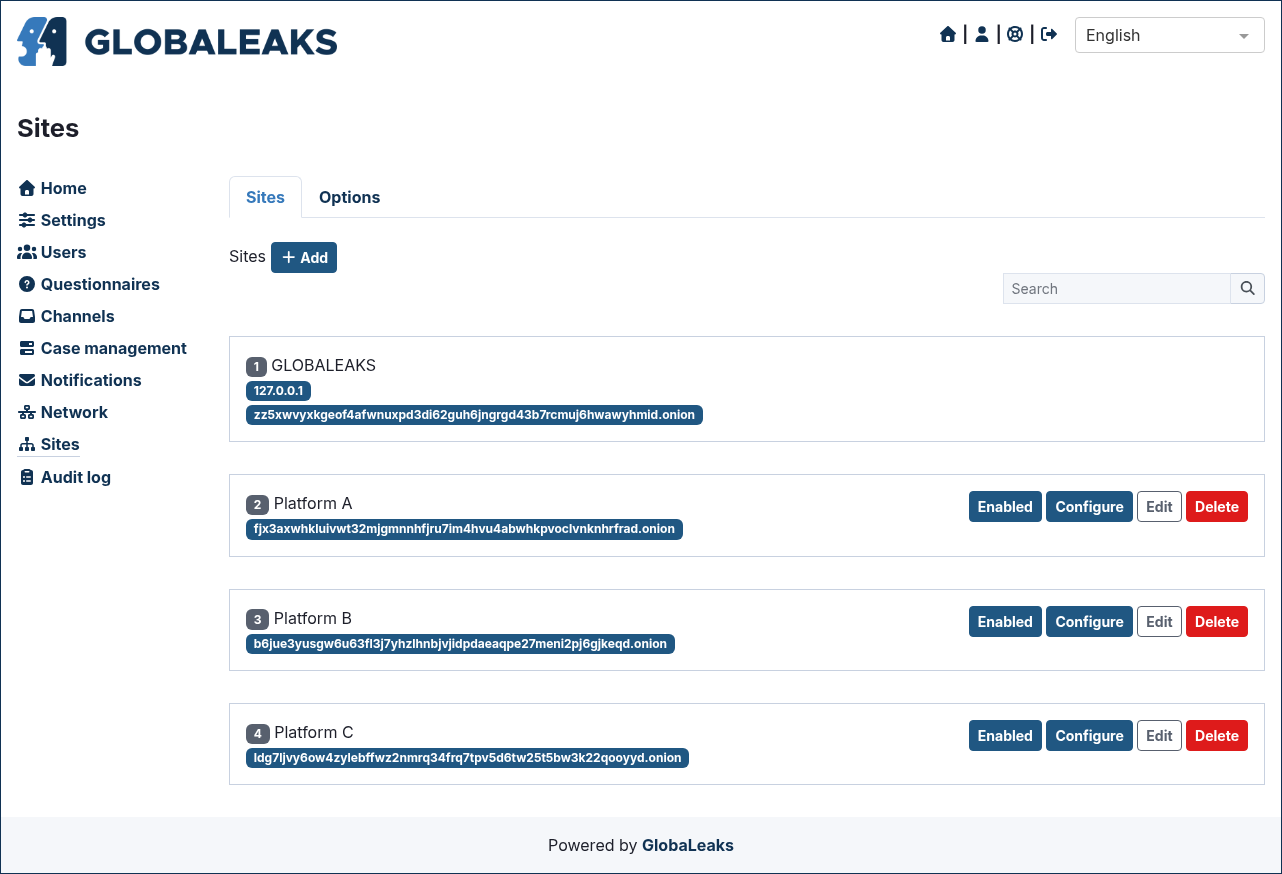The width and height of the screenshot is (1282, 874).
Task: Open the home icon in header
Action: coord(948,35)
